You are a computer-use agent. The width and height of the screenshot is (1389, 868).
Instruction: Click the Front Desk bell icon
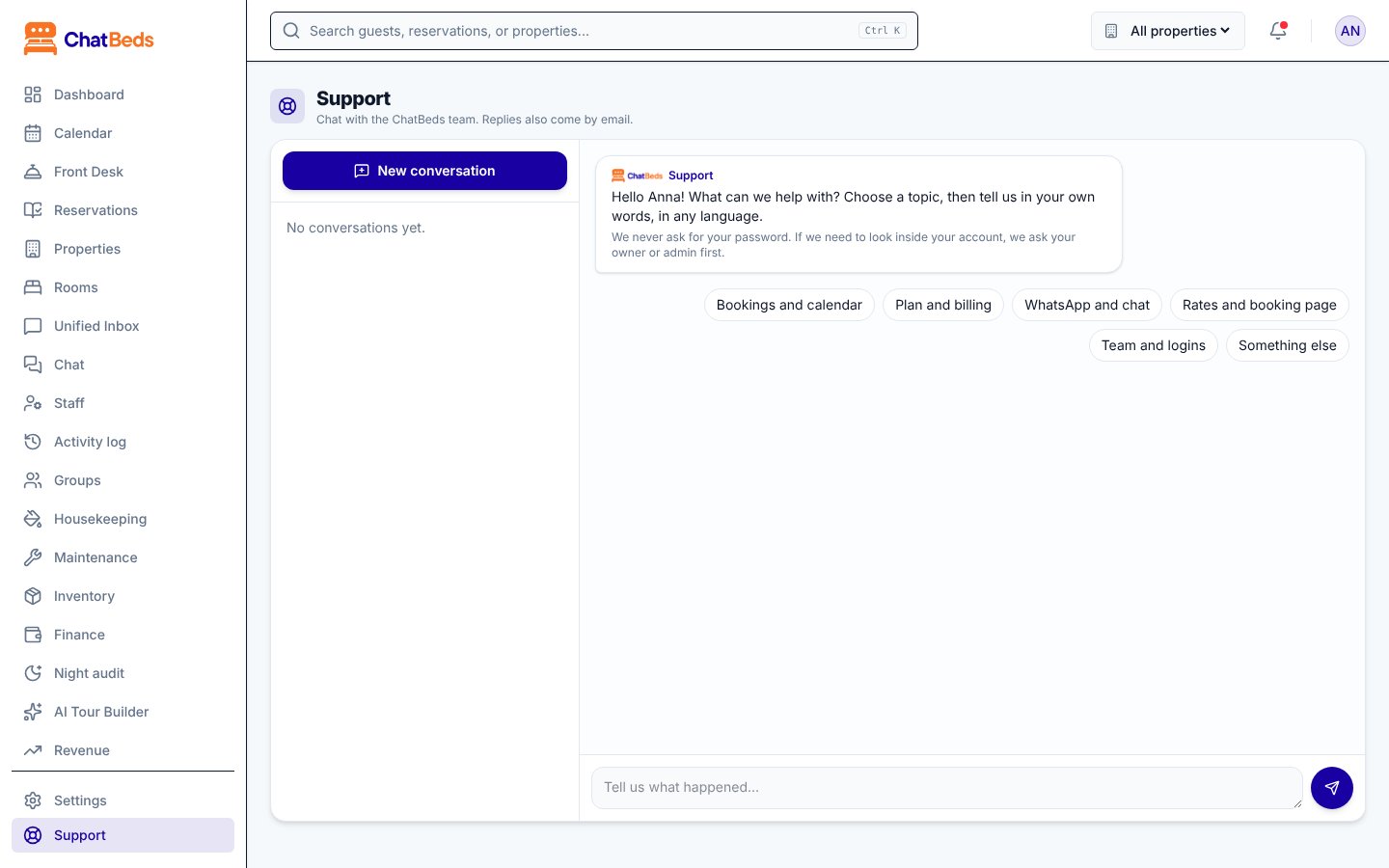[33, 172]
